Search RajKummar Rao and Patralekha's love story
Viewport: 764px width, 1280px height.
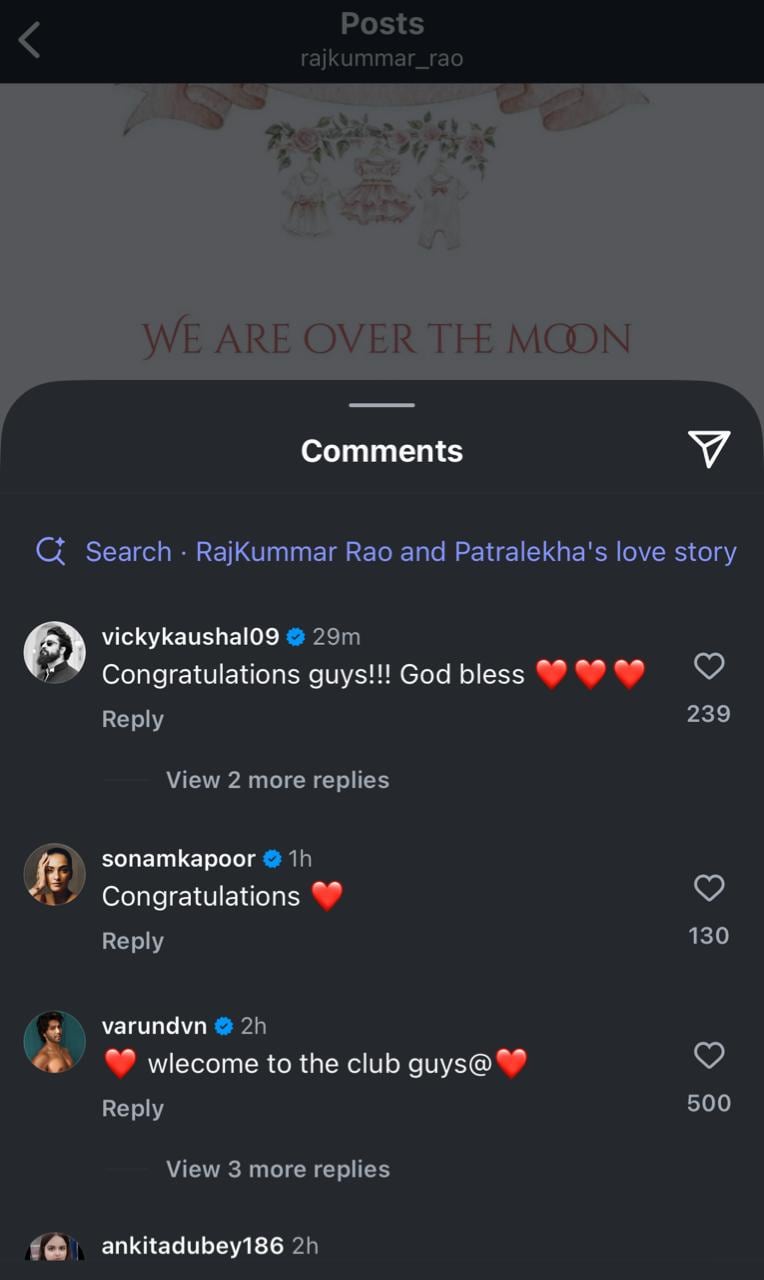tap(411, 552)
